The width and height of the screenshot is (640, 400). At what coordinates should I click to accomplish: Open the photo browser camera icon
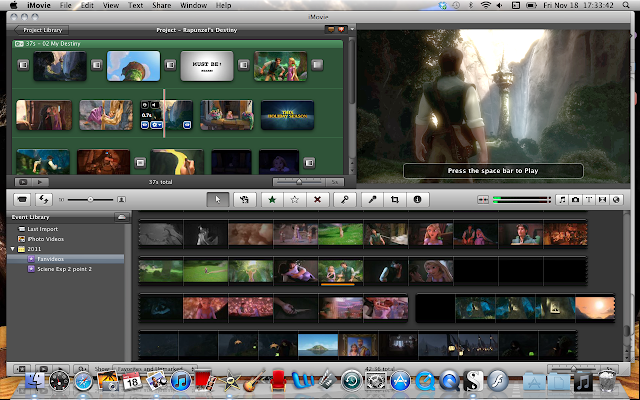(575, 200)
